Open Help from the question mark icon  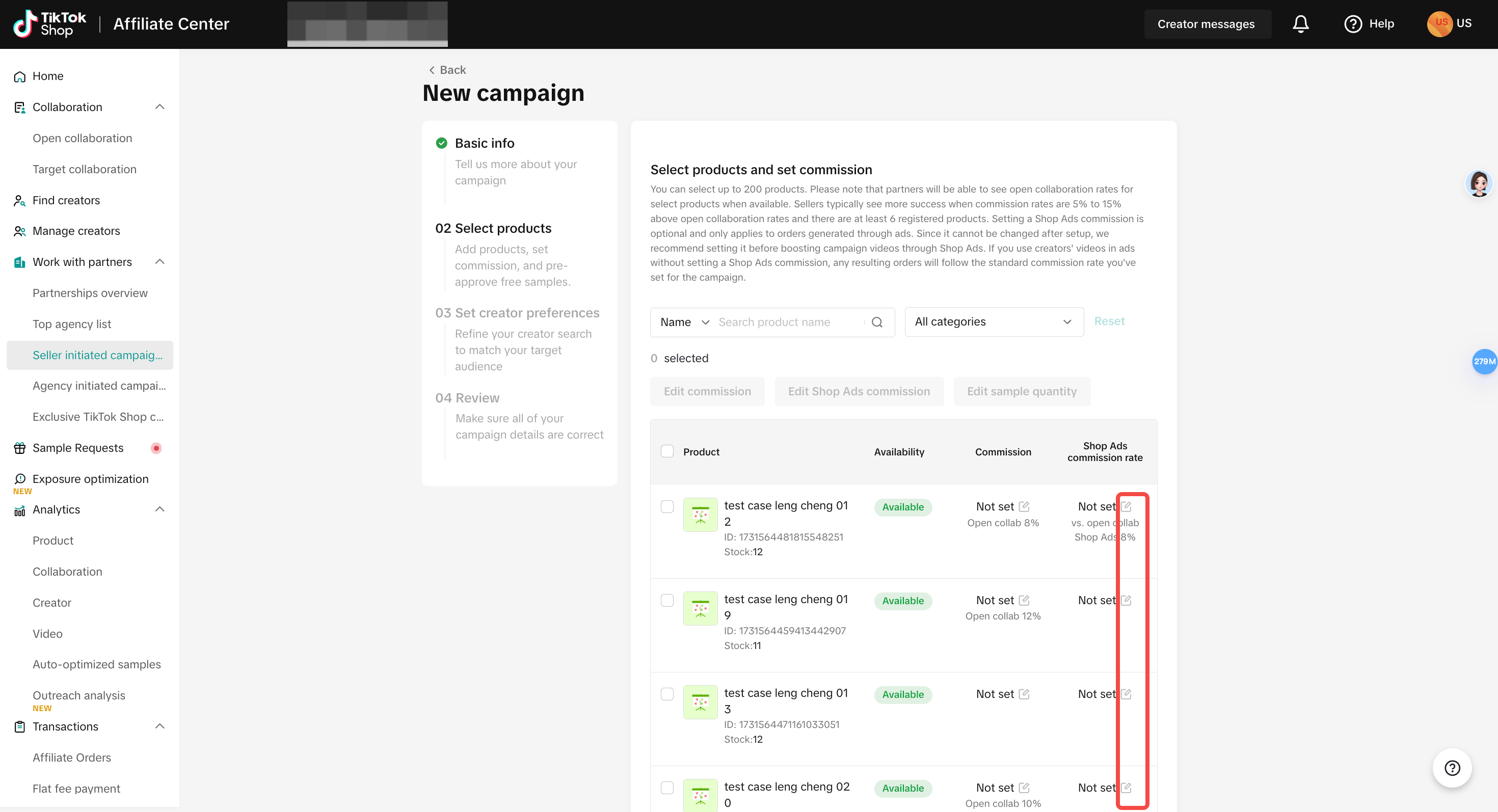point(1353,24)
